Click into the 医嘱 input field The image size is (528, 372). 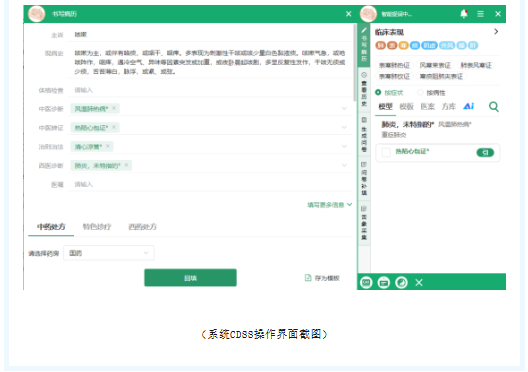[210, 184]
